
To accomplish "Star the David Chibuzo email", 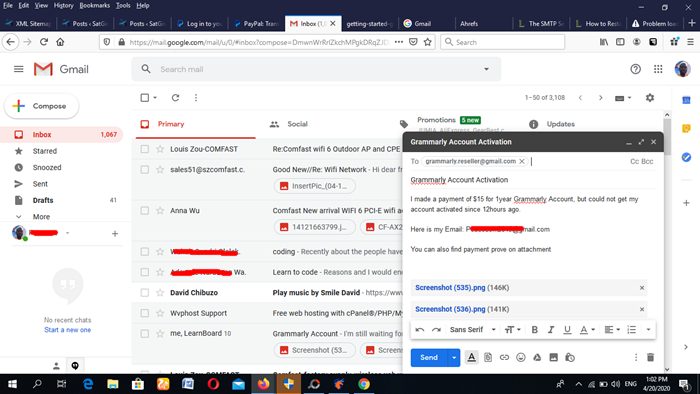I will [160, 293].
